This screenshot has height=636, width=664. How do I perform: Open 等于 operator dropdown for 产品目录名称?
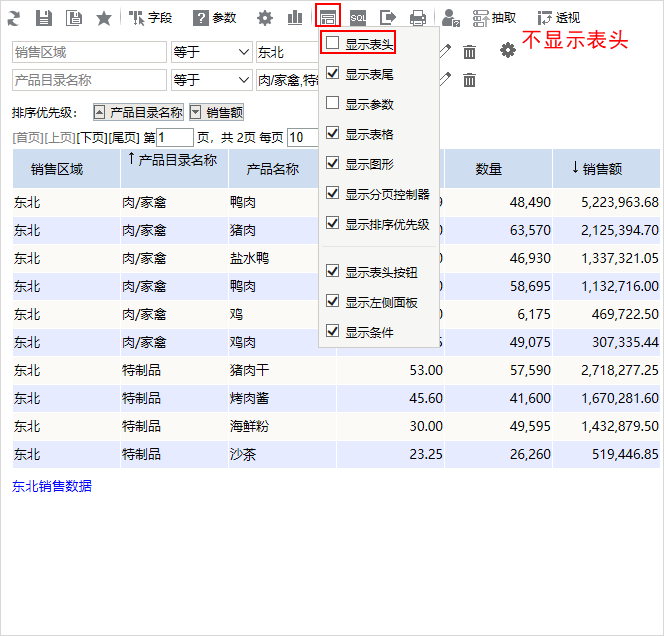pos(212,80)
